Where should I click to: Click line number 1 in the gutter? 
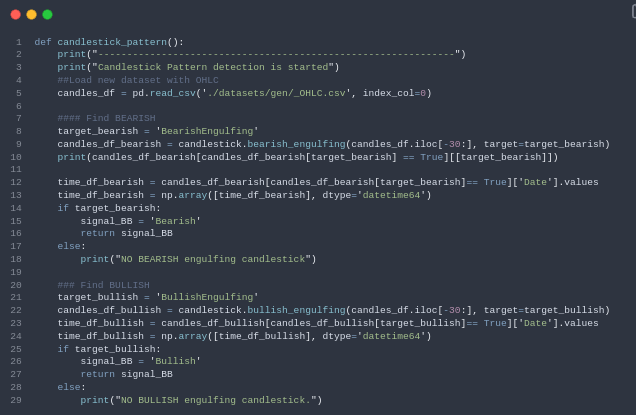pyautogui.click(x=18, y=42)
